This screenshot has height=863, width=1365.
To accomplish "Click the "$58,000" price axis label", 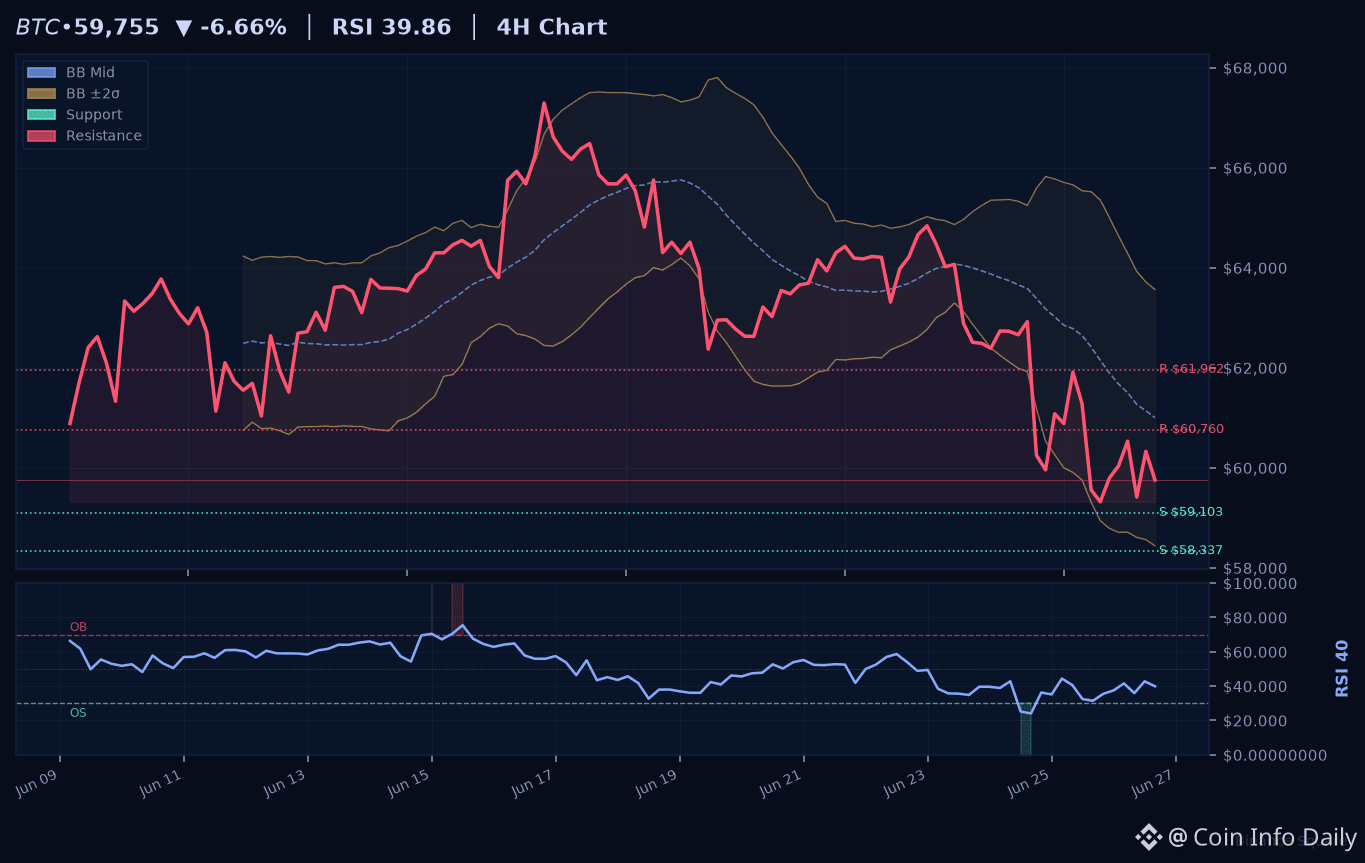I will click(1255, 568).
